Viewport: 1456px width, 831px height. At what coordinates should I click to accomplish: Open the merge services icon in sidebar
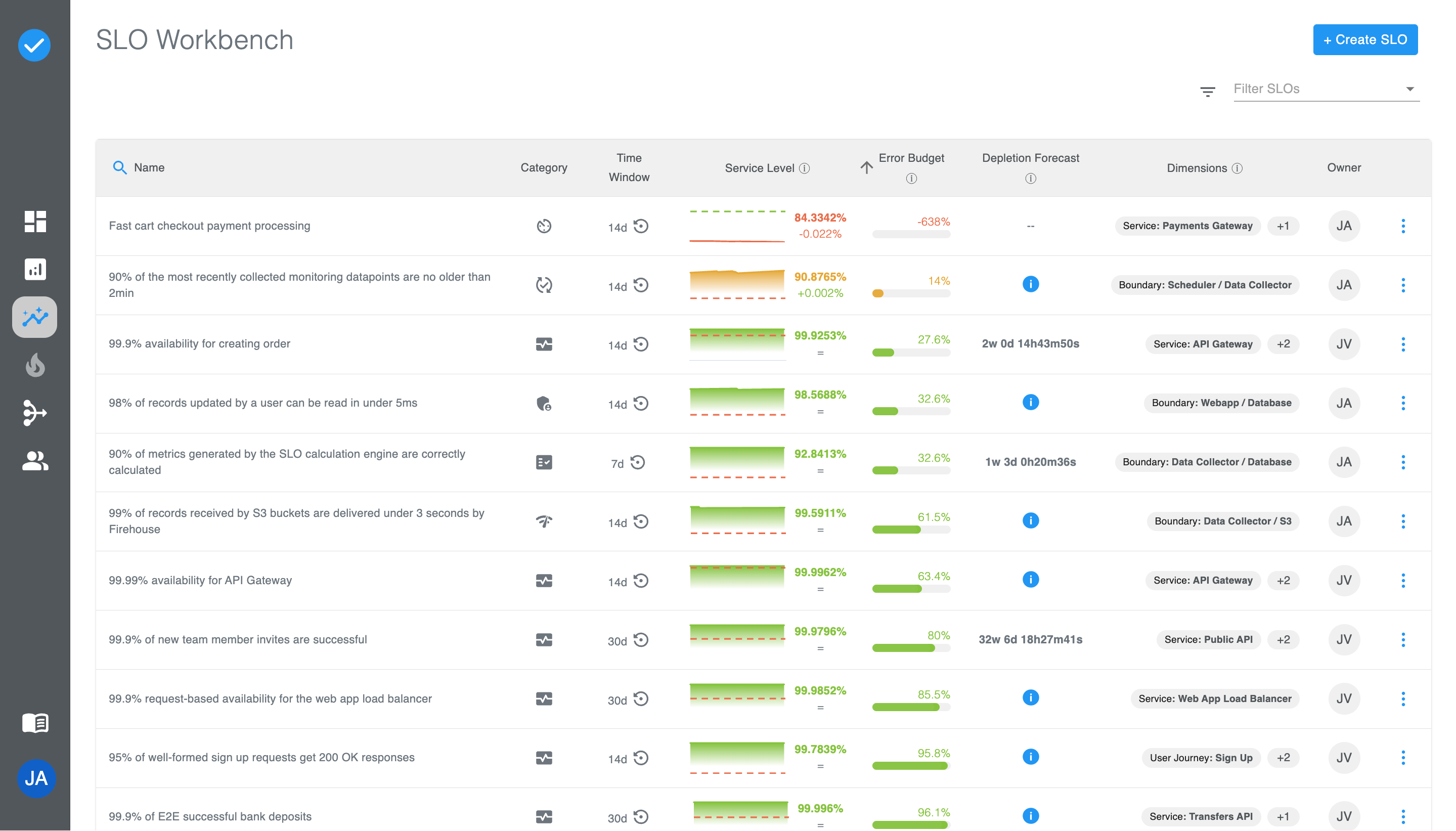[x=35, y=413]
